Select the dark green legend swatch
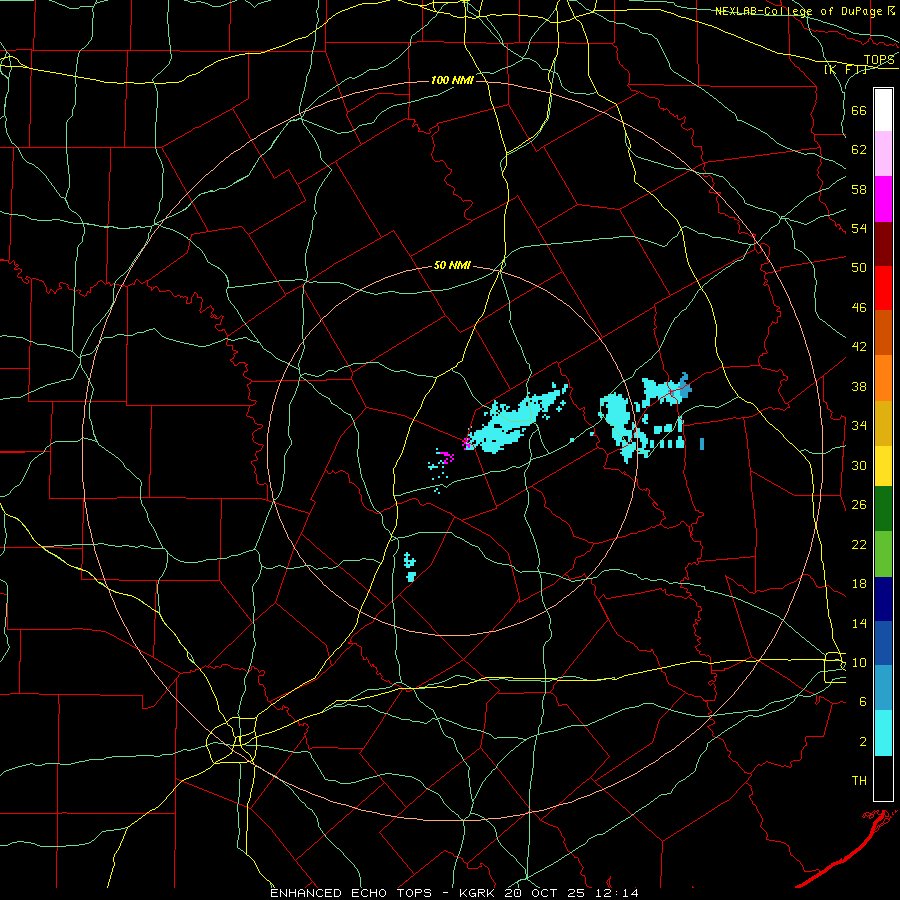 [x=883, y=509]
